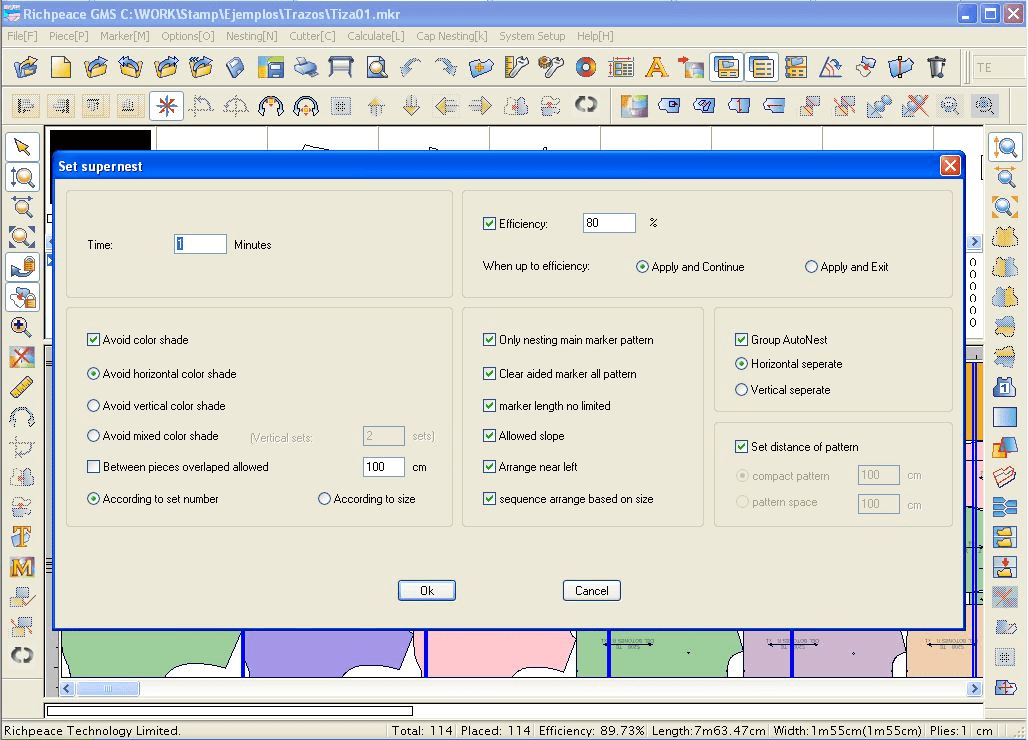Viewport: 1028px width, 740px height.
Task: Click the printer icon in toolbar
Action: click(x=306, y=67)
